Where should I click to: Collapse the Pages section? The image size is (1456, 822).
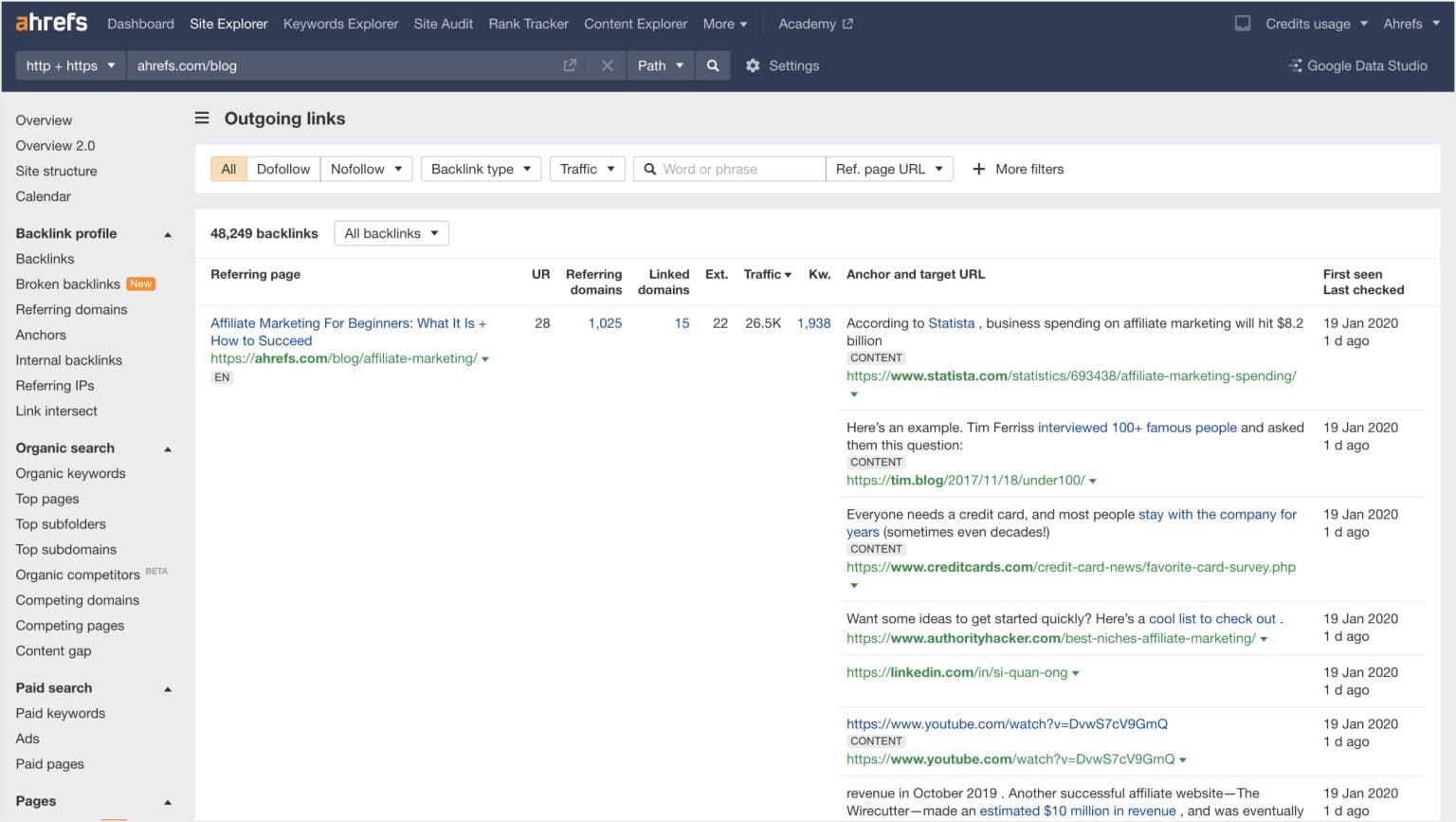(x=168, y=802)
